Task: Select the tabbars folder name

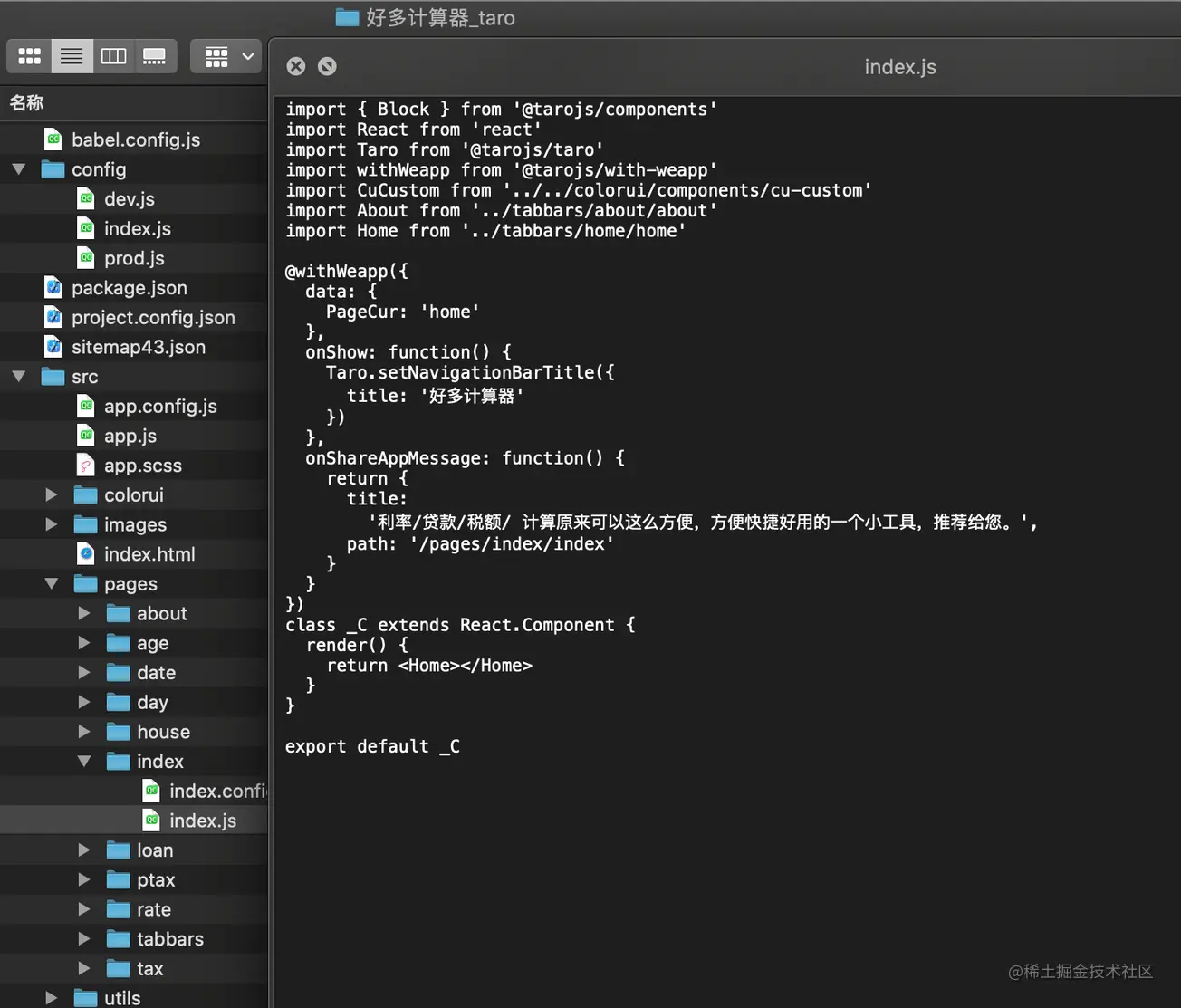Action: point(170,939)
